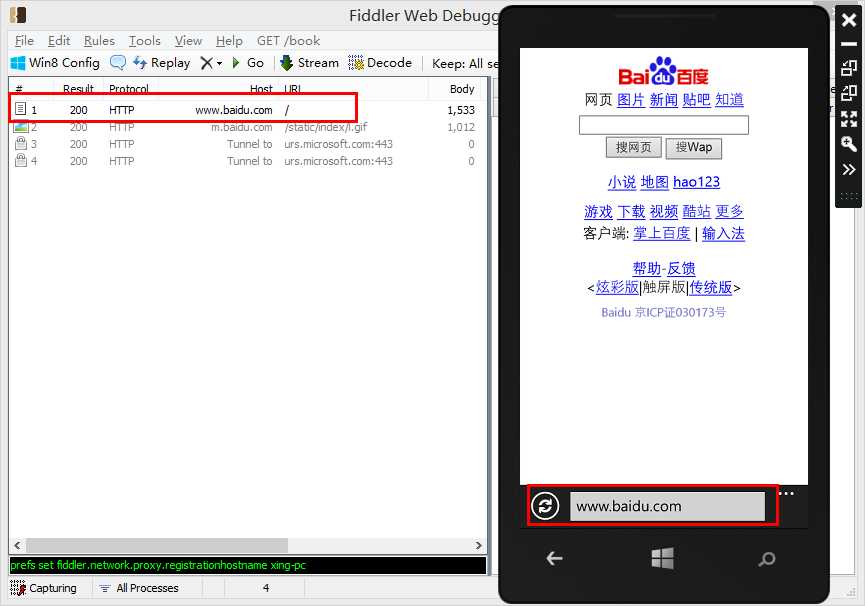Toggle the Stream mode button

pos(309,63)
